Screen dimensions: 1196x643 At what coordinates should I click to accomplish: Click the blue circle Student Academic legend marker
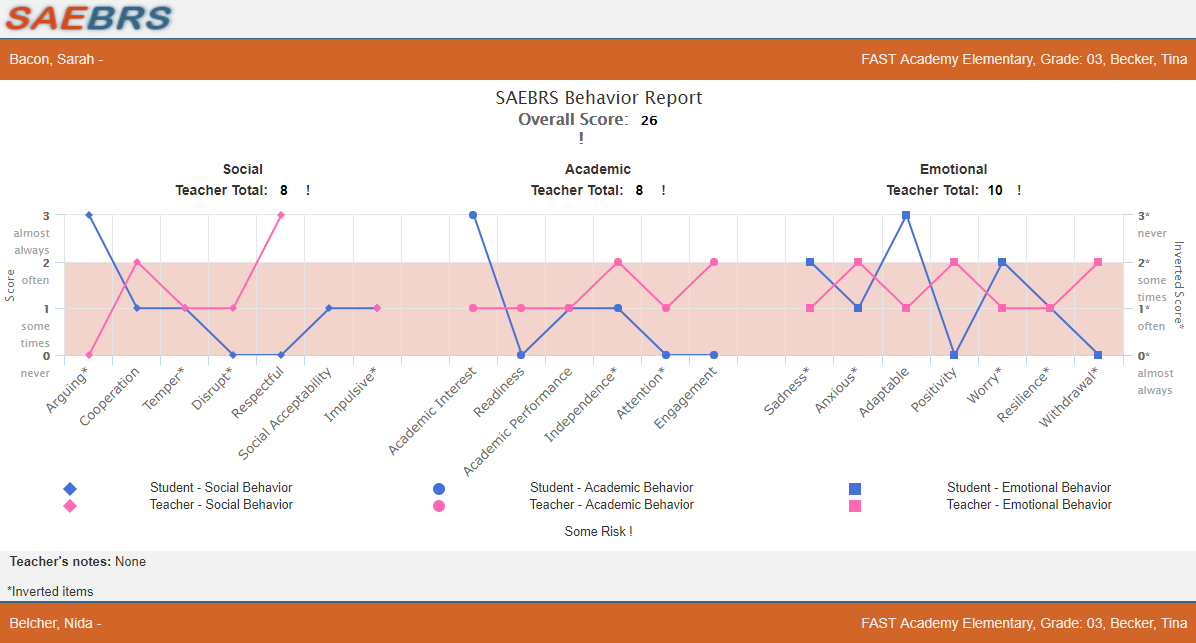coord(439,489)
